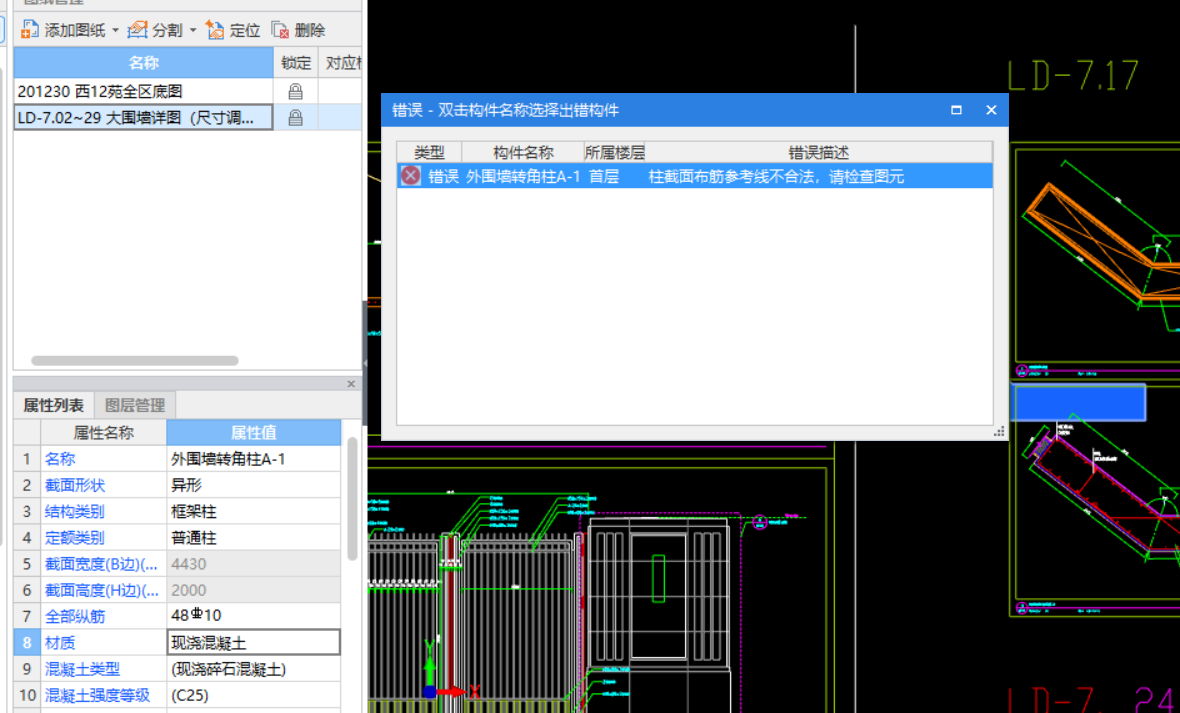Click the 错误描述 column header
The height and width of the screenshot is (713, 1180).
point(819,152)
